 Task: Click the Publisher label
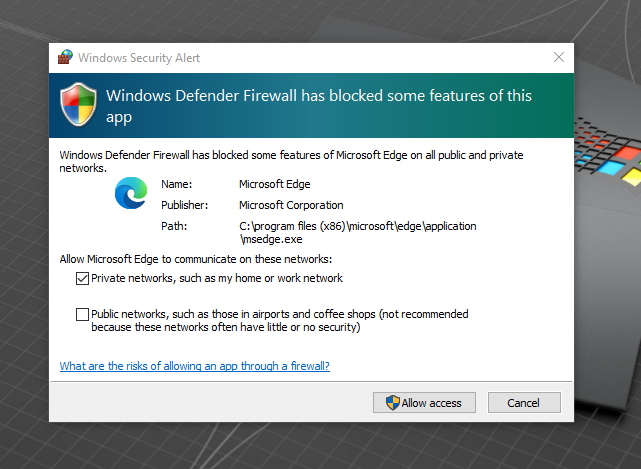(184, 205)
